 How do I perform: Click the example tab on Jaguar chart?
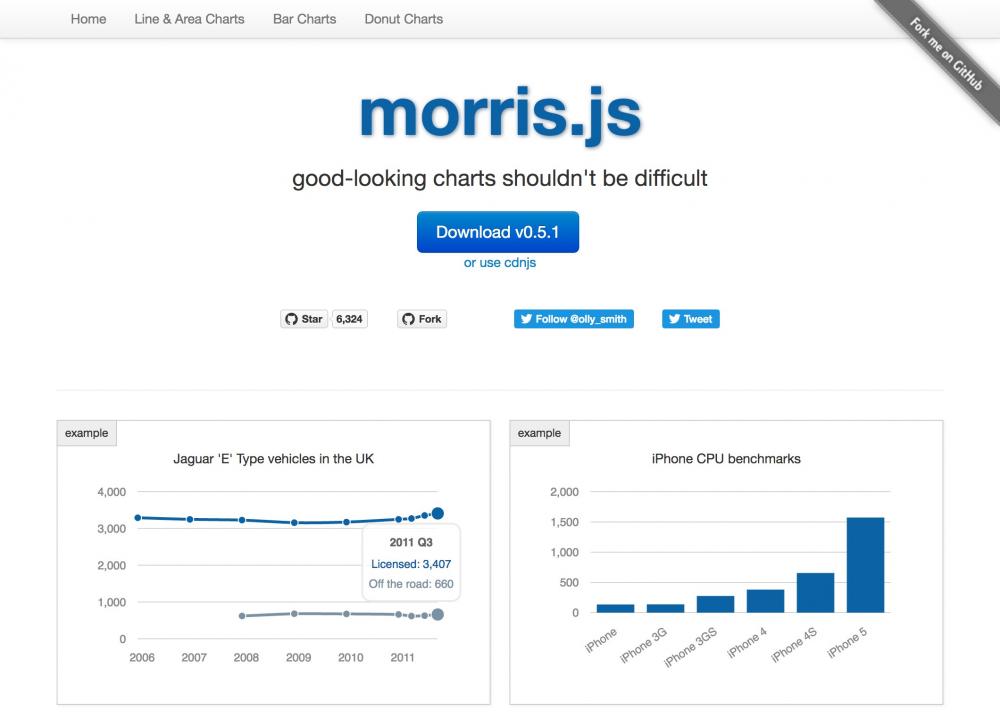point(86,433)
